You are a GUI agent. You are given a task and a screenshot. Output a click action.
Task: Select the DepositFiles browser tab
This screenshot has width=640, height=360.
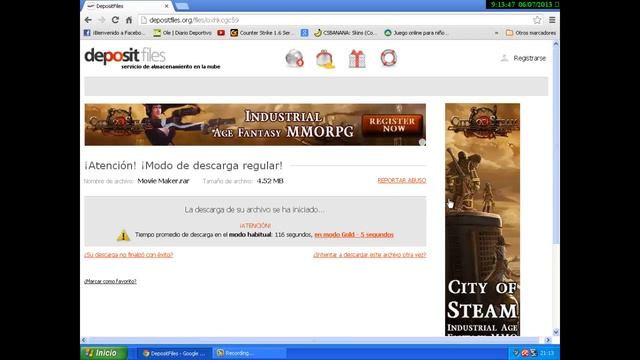point(128,6)
